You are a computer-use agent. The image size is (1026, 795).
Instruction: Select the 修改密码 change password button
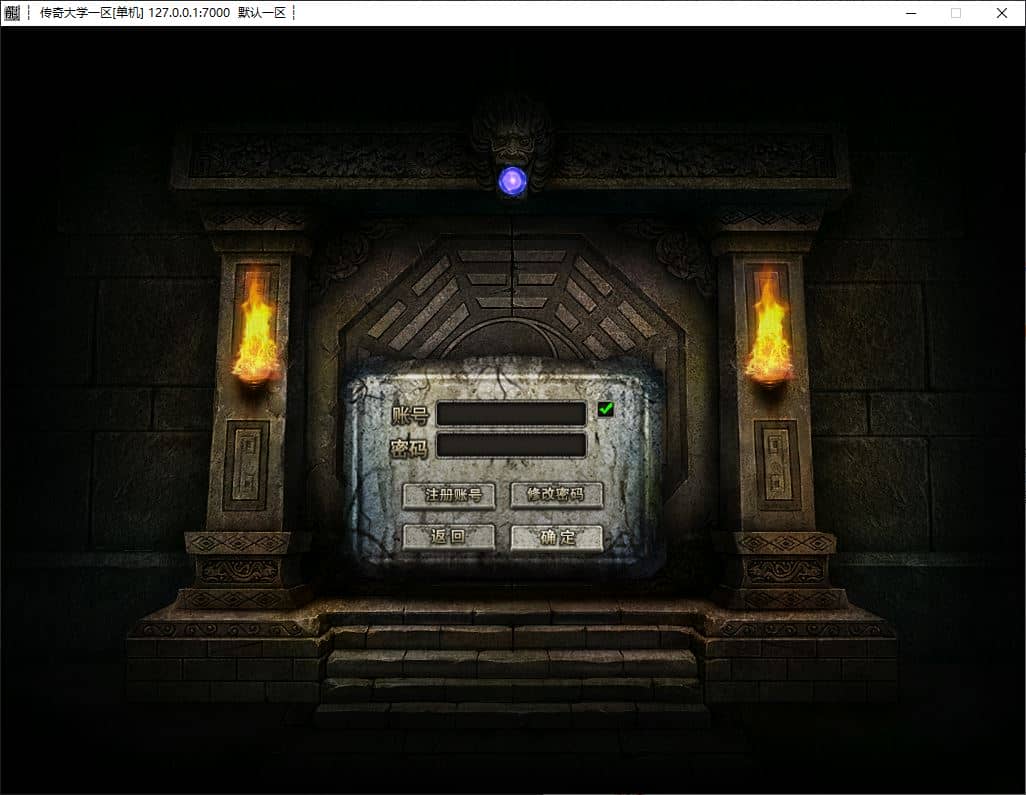[556, 495]
